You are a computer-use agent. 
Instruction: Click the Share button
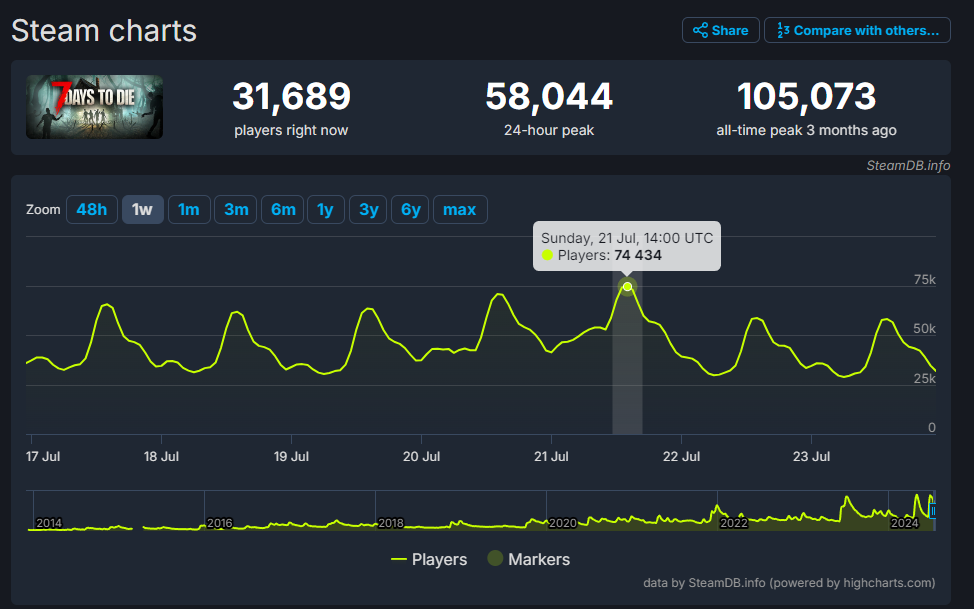[x=721, y=30]
